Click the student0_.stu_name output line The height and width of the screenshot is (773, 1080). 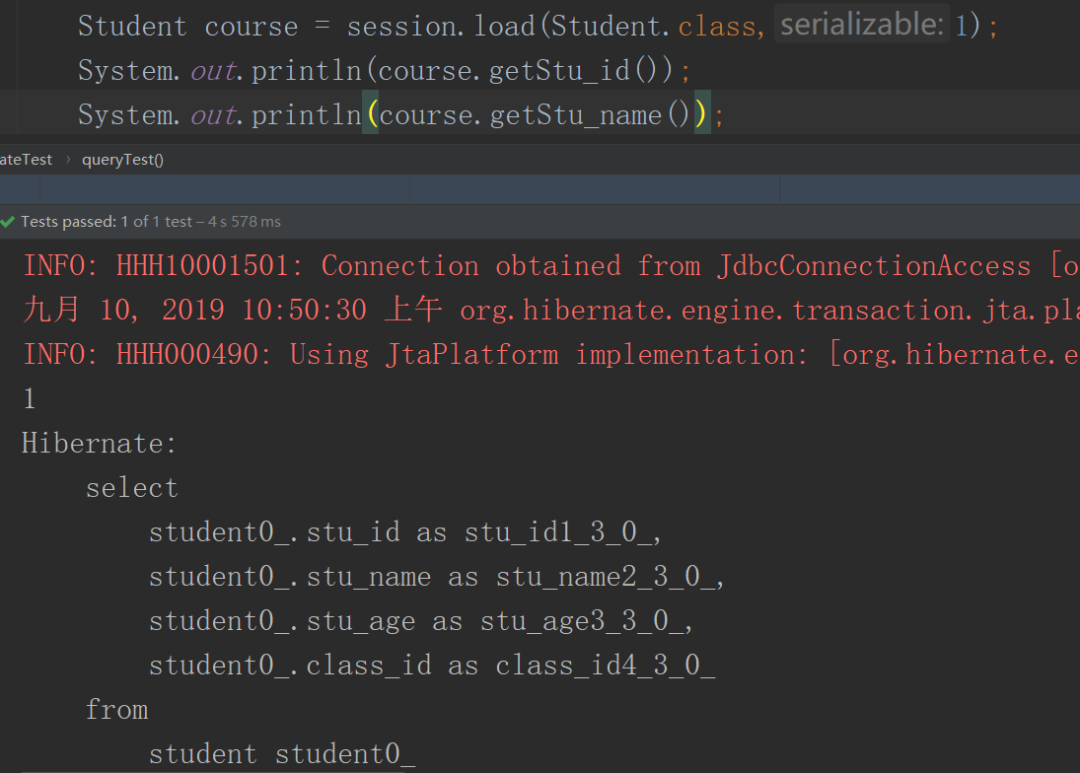tap(436, 577)
